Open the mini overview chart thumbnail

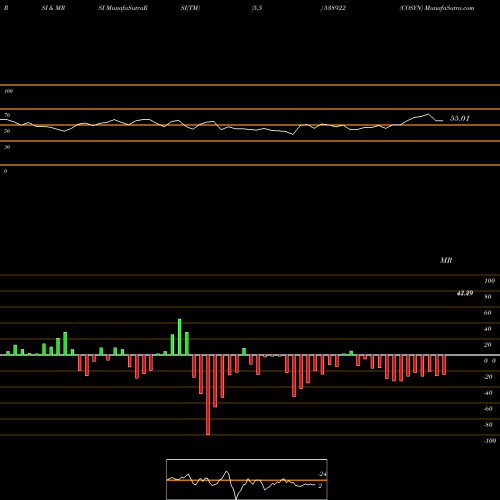pos(247,479)
